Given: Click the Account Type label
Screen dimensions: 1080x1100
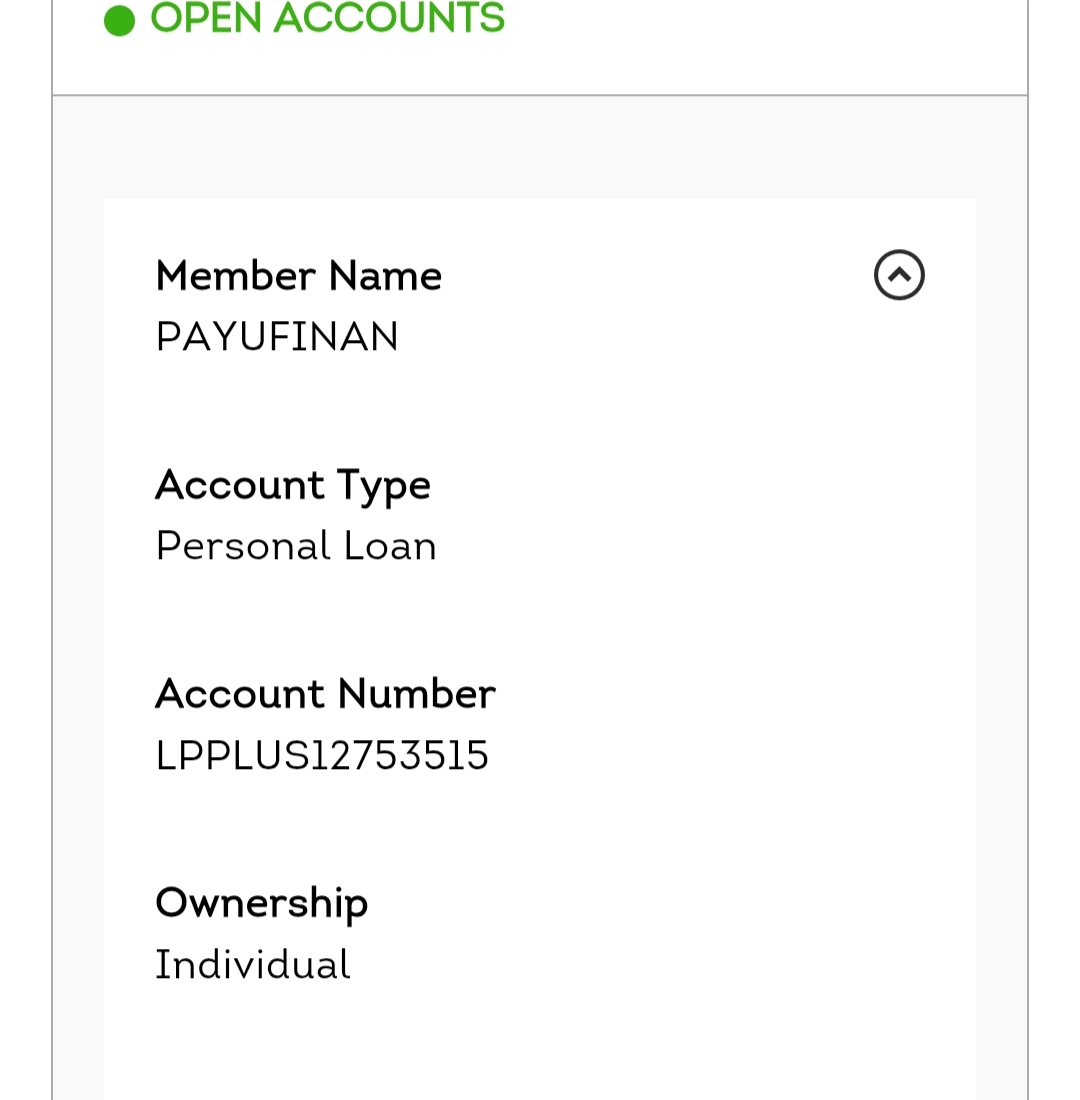Looking at the screenshot, I should tap(292, 486).
